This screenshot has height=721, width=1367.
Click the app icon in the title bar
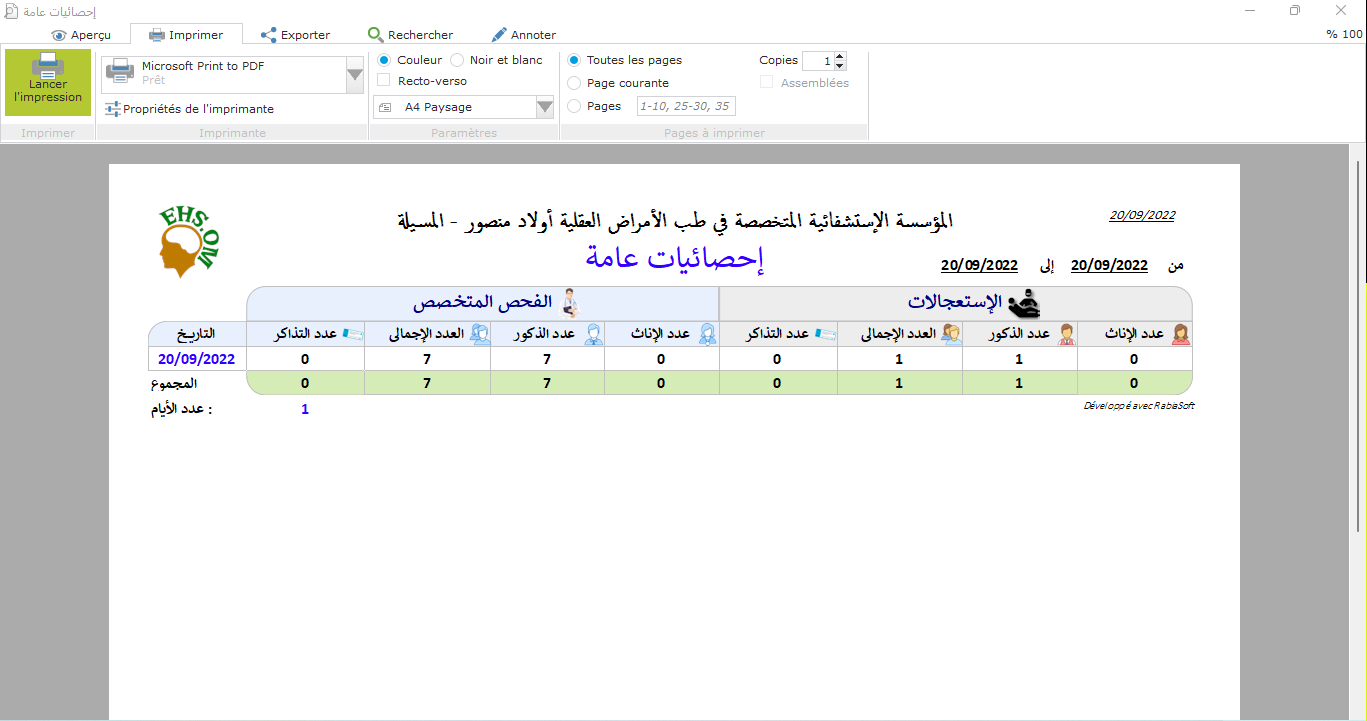tap(11, 11)
